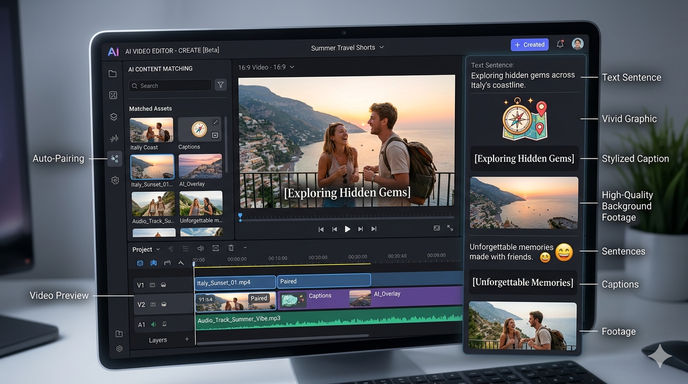Screen dimensions: 688x384
Task: Click the Created button
Action: (x=530, y=45)
